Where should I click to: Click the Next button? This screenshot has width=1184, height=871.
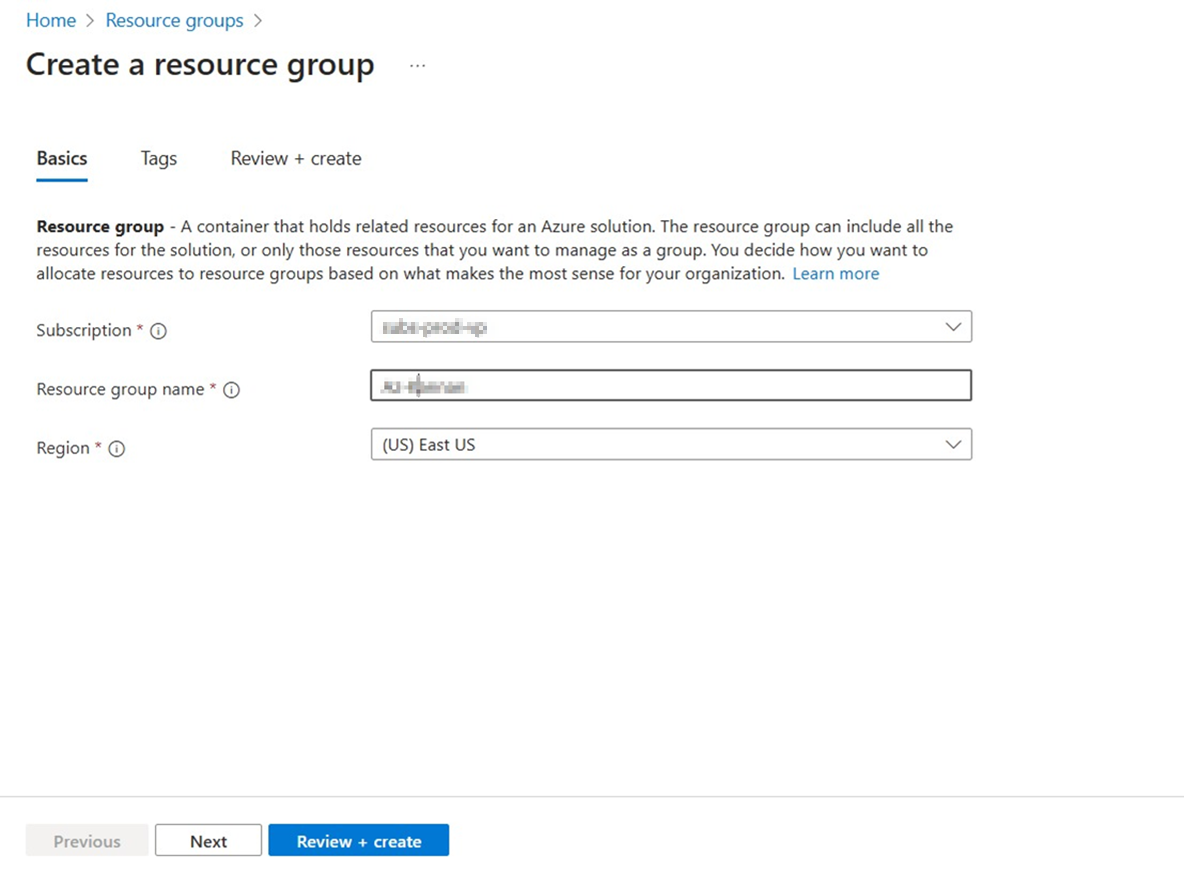(x=208, y=840)
